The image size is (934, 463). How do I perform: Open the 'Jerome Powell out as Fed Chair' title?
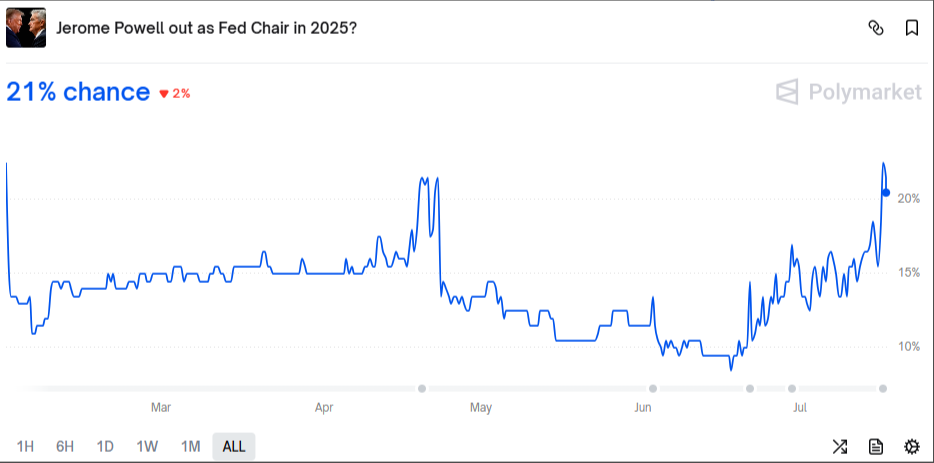206,28
